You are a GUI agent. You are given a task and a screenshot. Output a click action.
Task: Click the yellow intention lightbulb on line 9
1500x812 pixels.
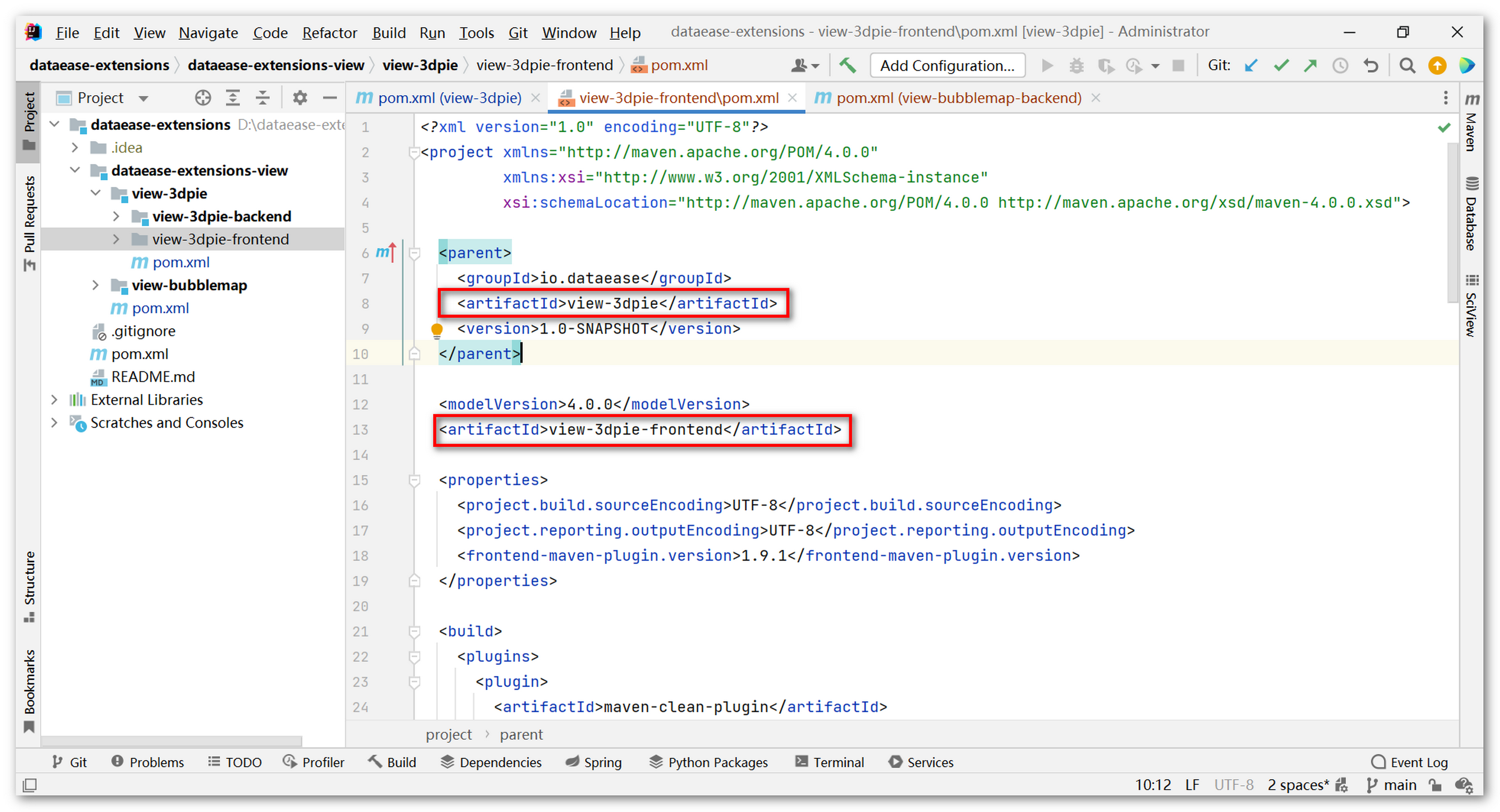tap(437, 331)
